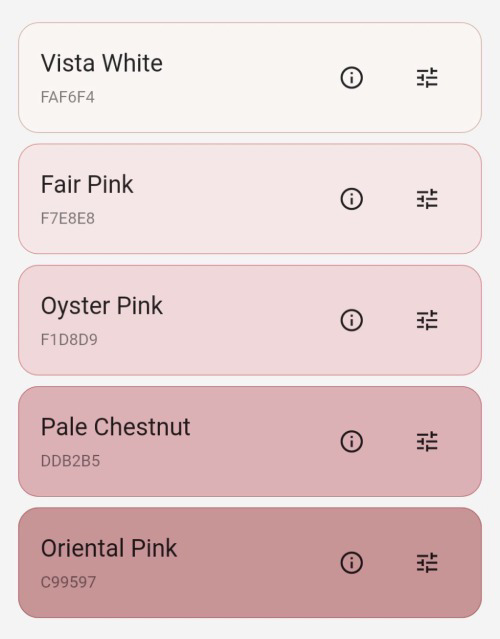This screenshot has height=639, width=500.
Task: Click hex code DDB2B5
Action: tap(70, 461)
